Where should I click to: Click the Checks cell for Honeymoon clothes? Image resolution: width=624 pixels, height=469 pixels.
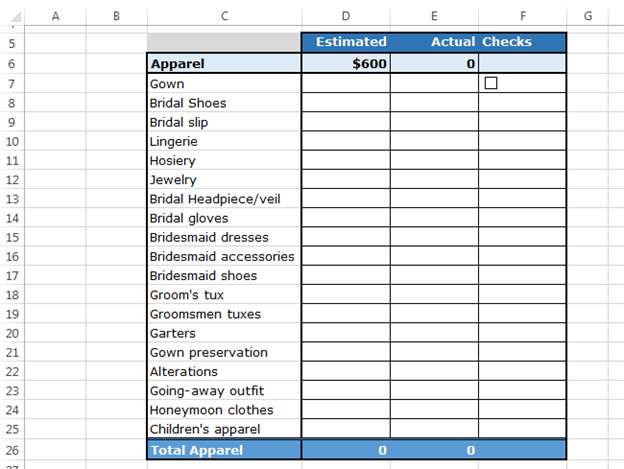click(523, 409)
